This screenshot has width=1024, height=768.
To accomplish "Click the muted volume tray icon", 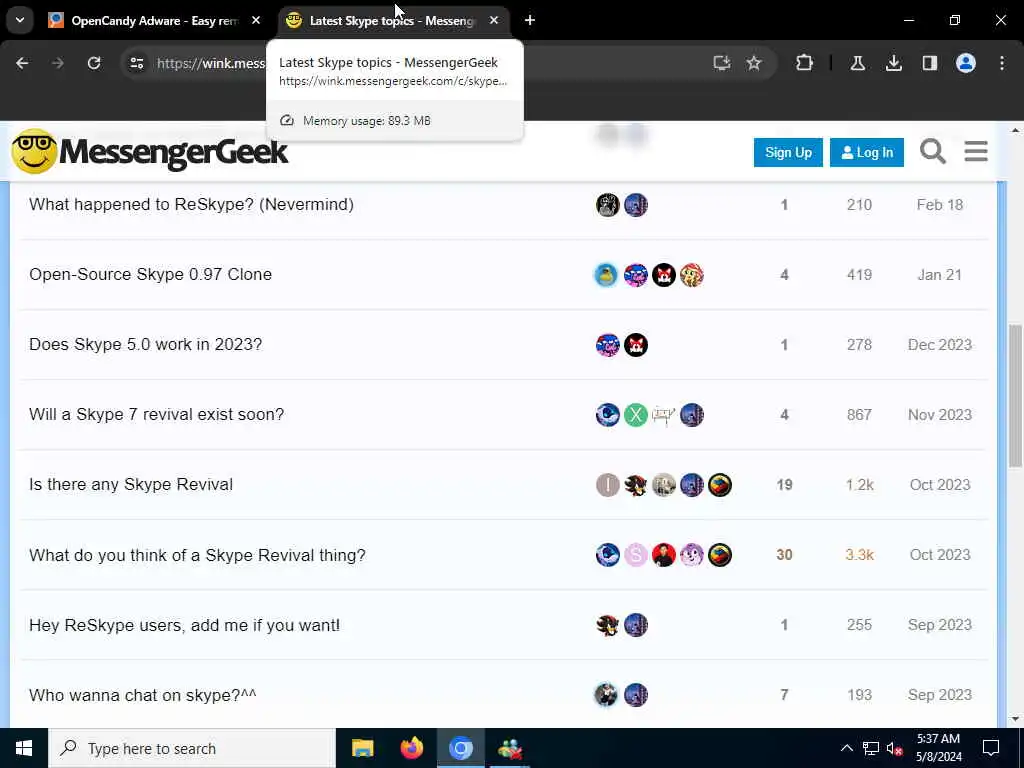I will (895, 748).
